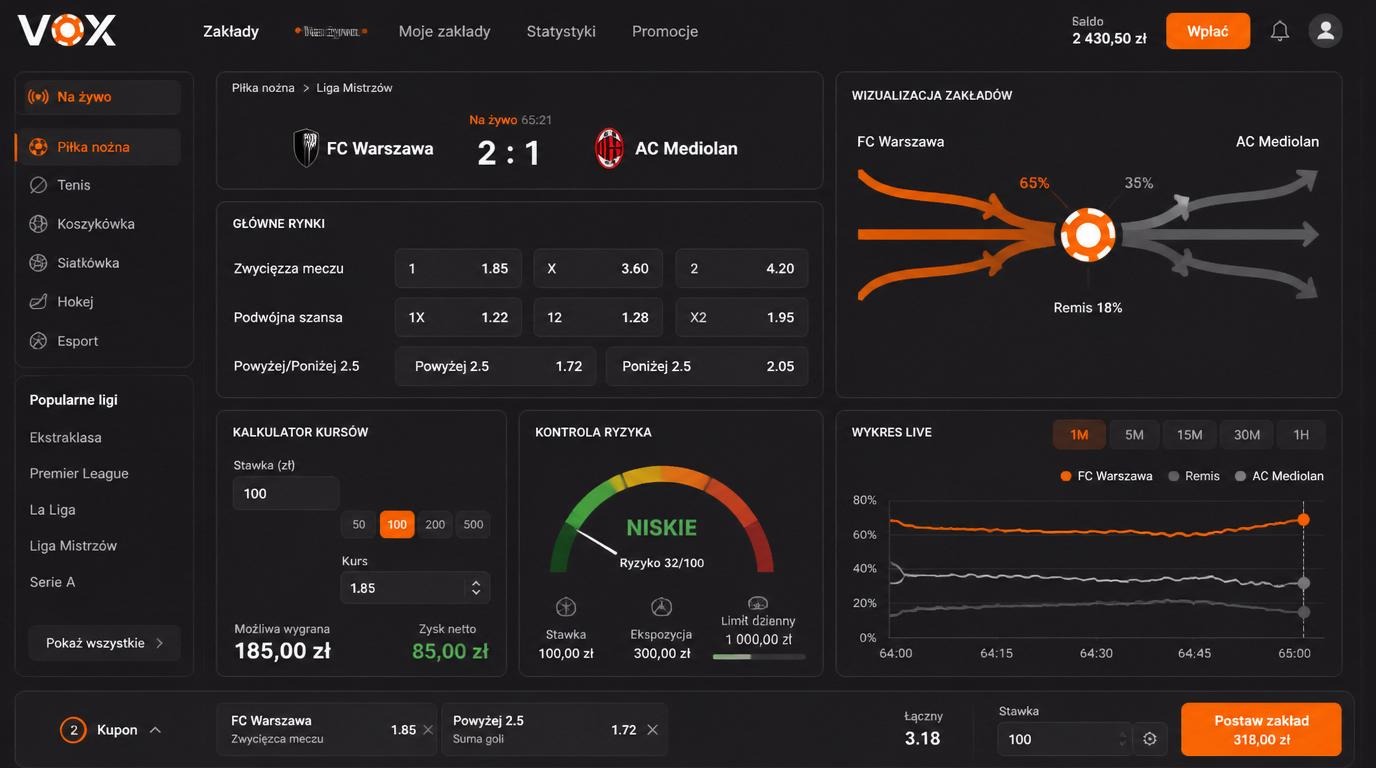This screenshot has height=768, width=1376.
Task: Select the 15M chart interval tab
Action: pos(1189,435)
